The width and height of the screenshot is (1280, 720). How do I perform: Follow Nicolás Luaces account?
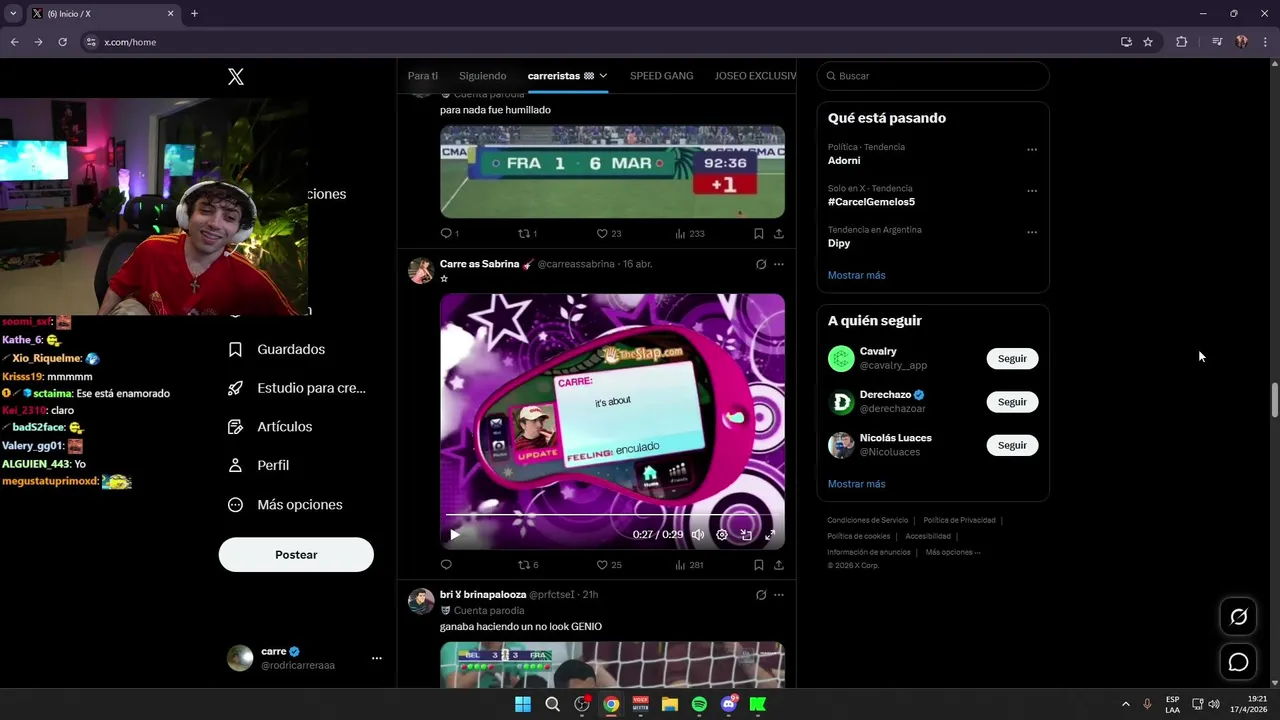[1012, 445]
